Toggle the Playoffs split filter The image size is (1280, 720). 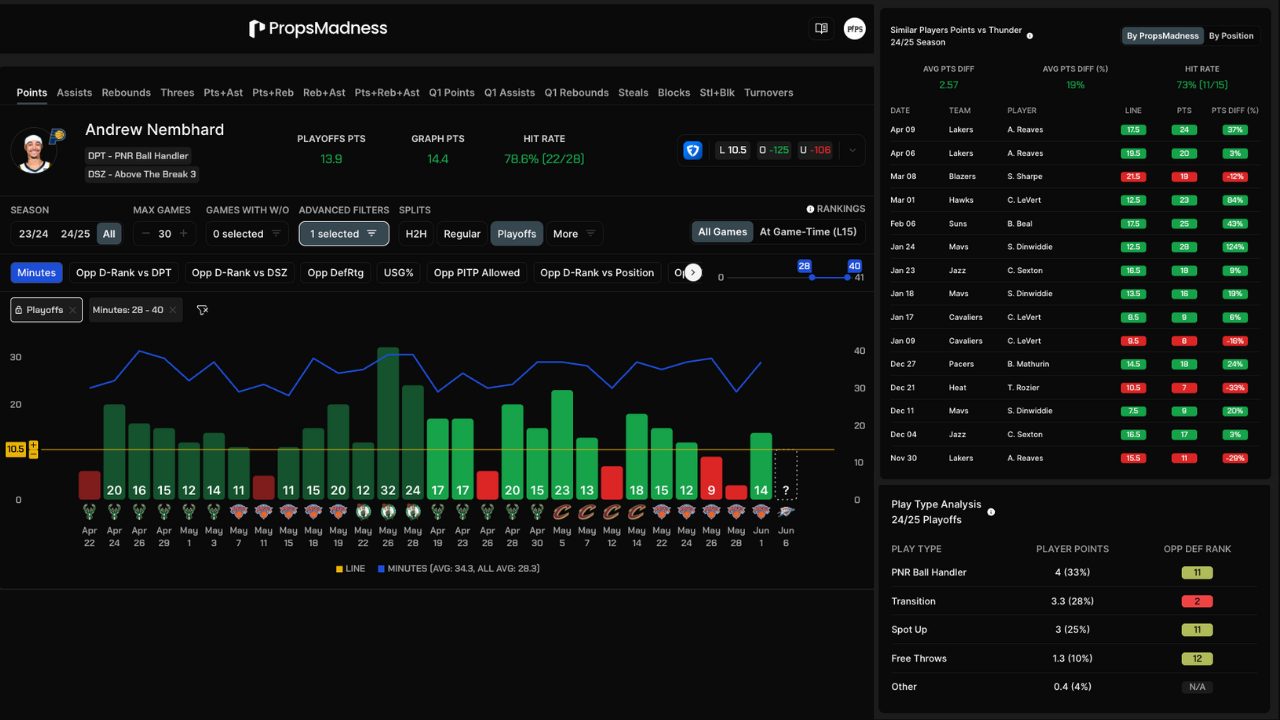coord(516,234)
